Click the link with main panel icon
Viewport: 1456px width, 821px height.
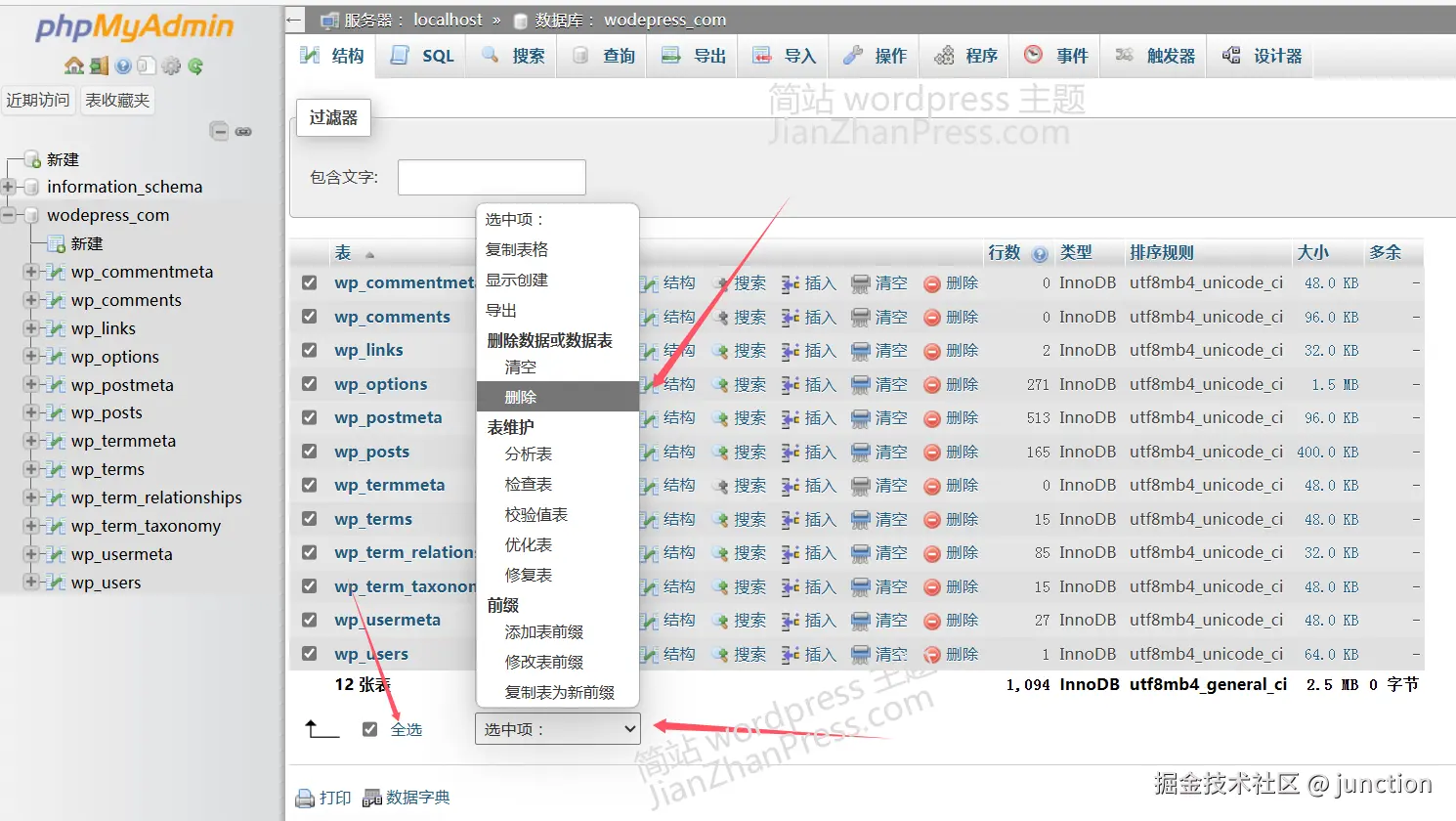(x=243, y=131)
